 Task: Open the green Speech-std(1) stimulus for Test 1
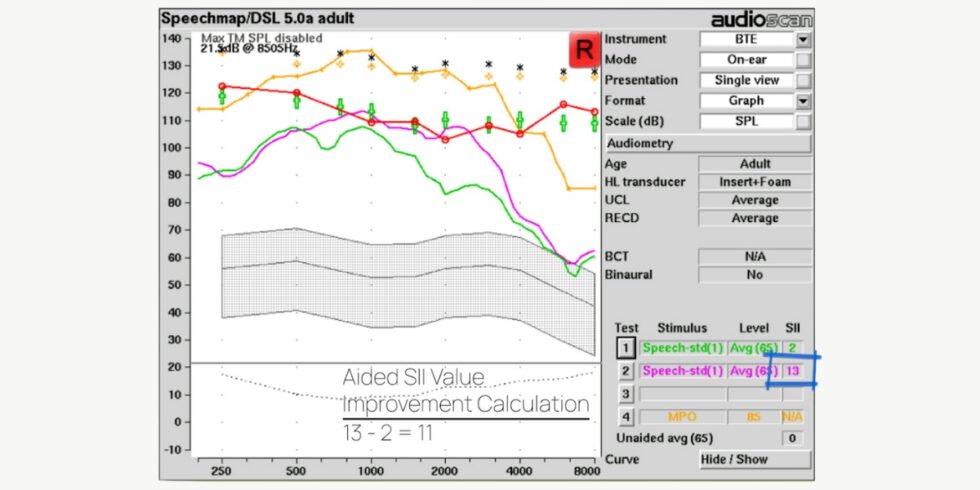pos(681,348)
